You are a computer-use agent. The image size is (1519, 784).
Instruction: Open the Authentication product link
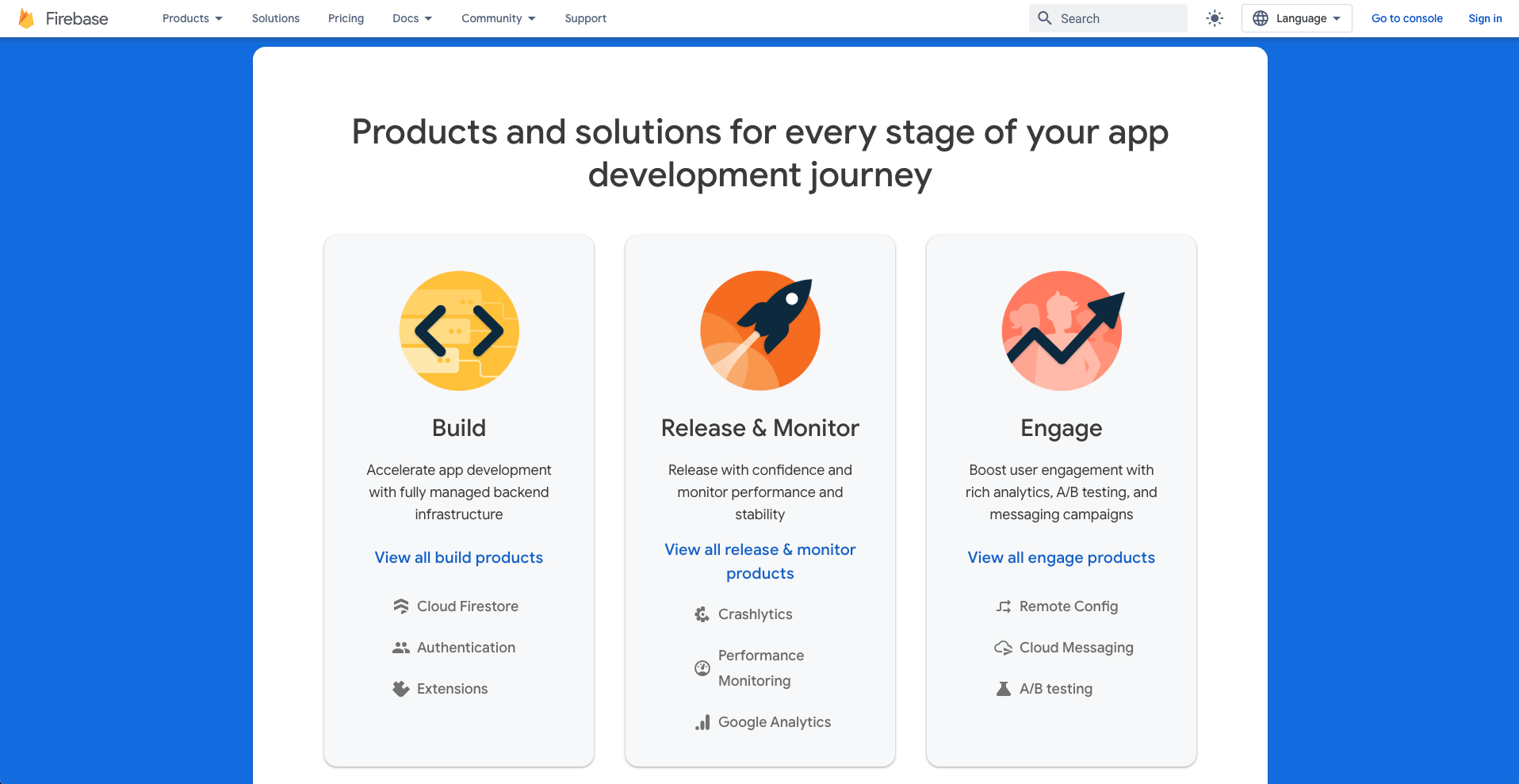pyautogui.click(x=466, y=648)
